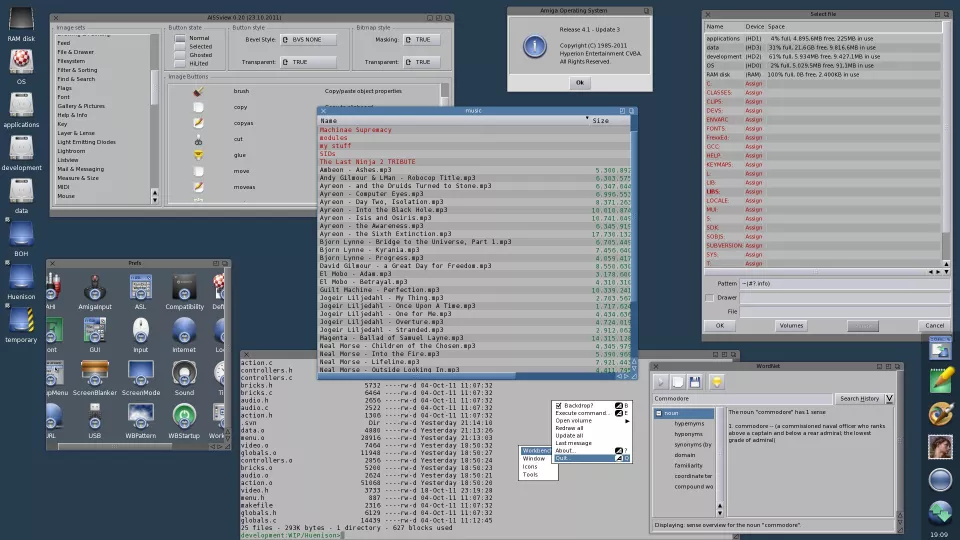Launch the AmigaInput prefs icon
The width and height of the screenshot is (960, 540).
pyautogui.click(x=95, y=289)
